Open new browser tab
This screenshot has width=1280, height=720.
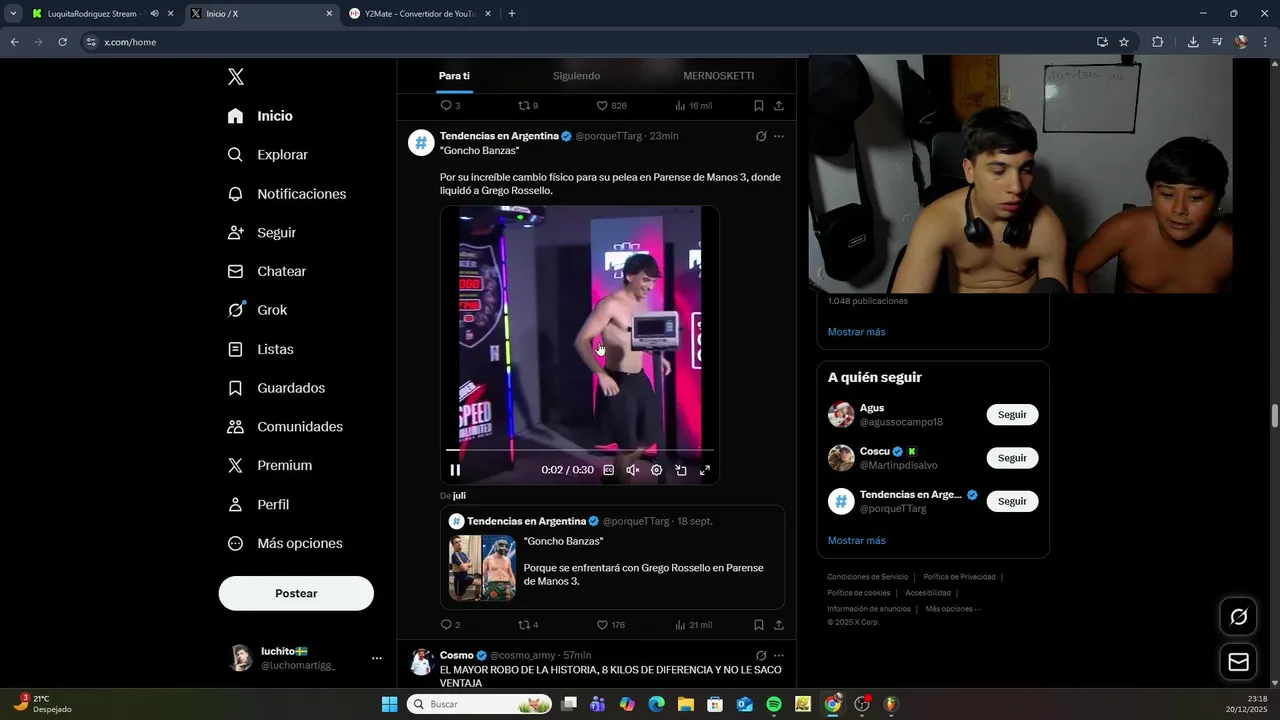point(512,14)
